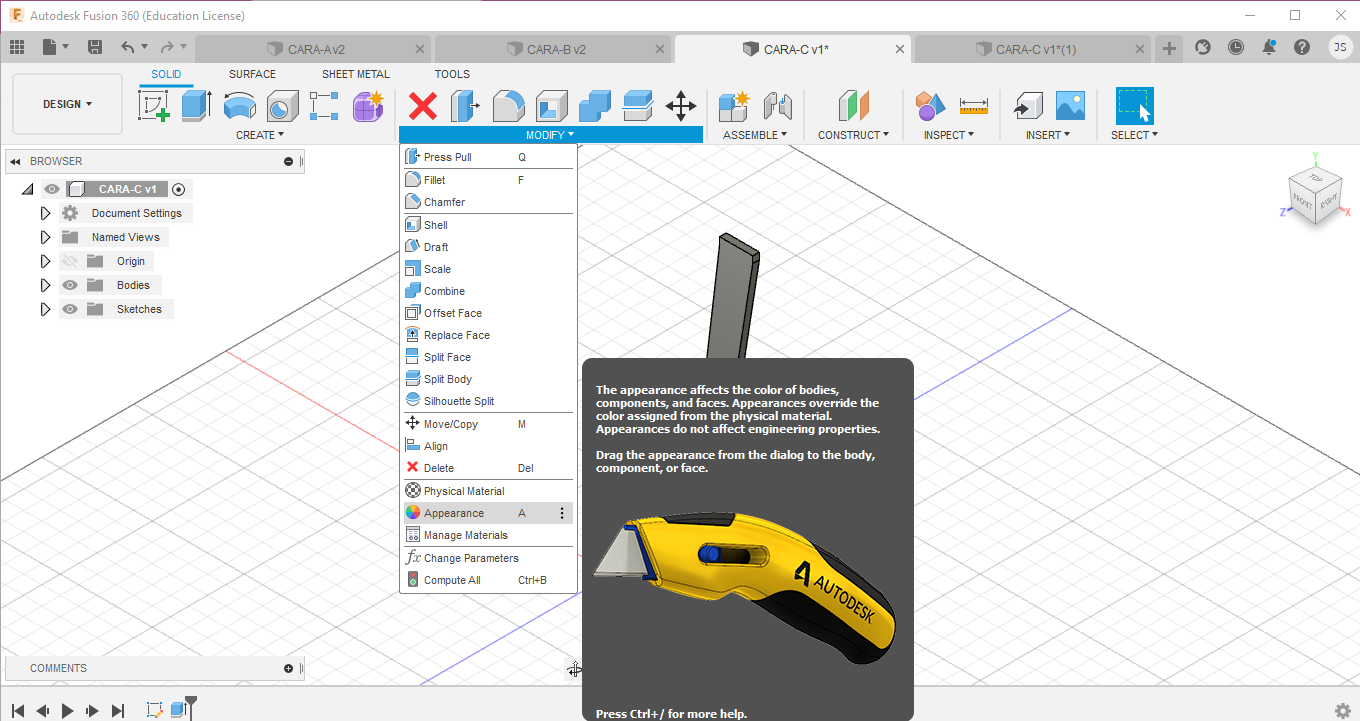
Task: Toggle visibility of CARA-C v1 component
Action: coord(52,189)
